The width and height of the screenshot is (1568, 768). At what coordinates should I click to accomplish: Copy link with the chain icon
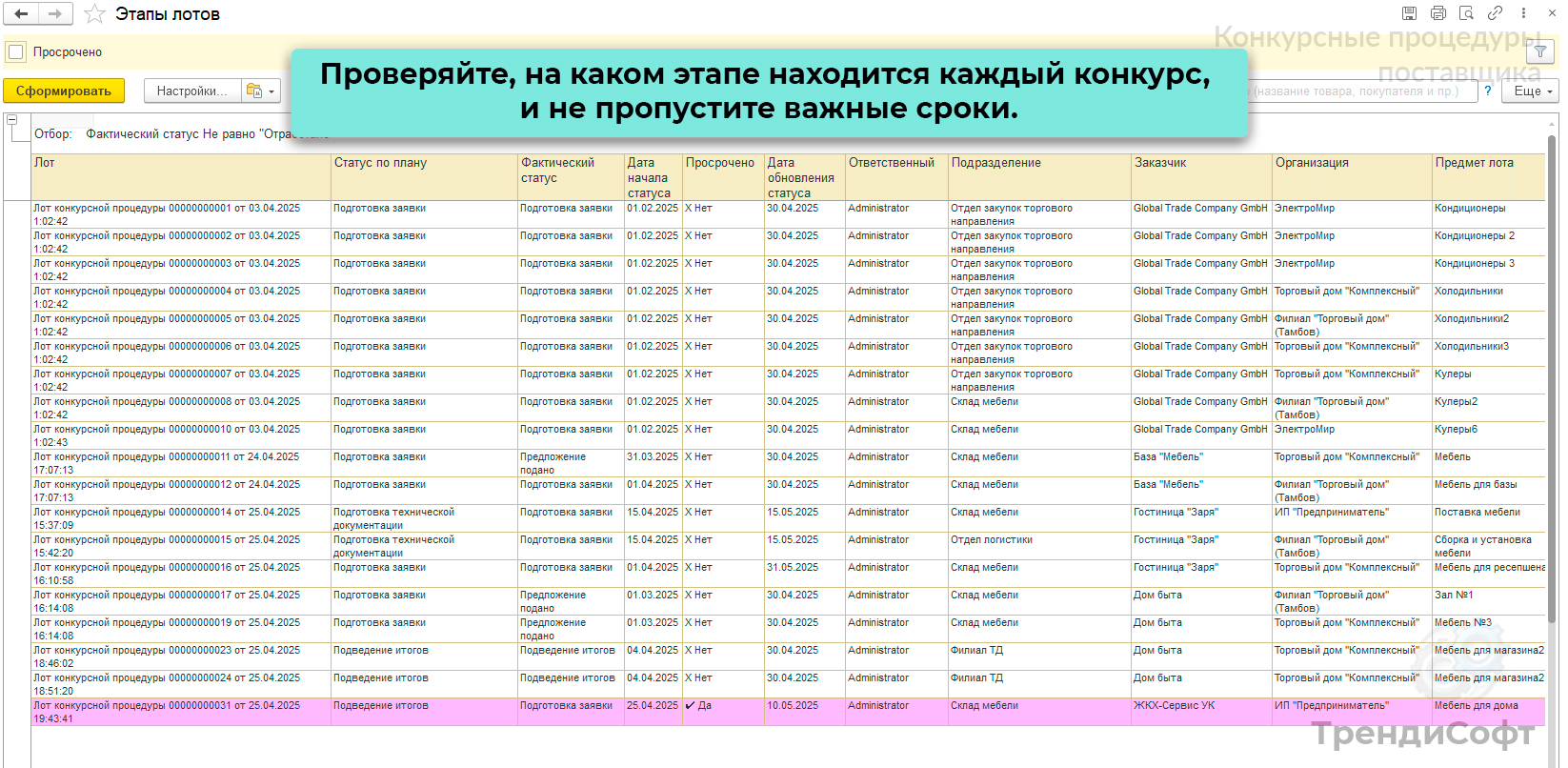1496,13
